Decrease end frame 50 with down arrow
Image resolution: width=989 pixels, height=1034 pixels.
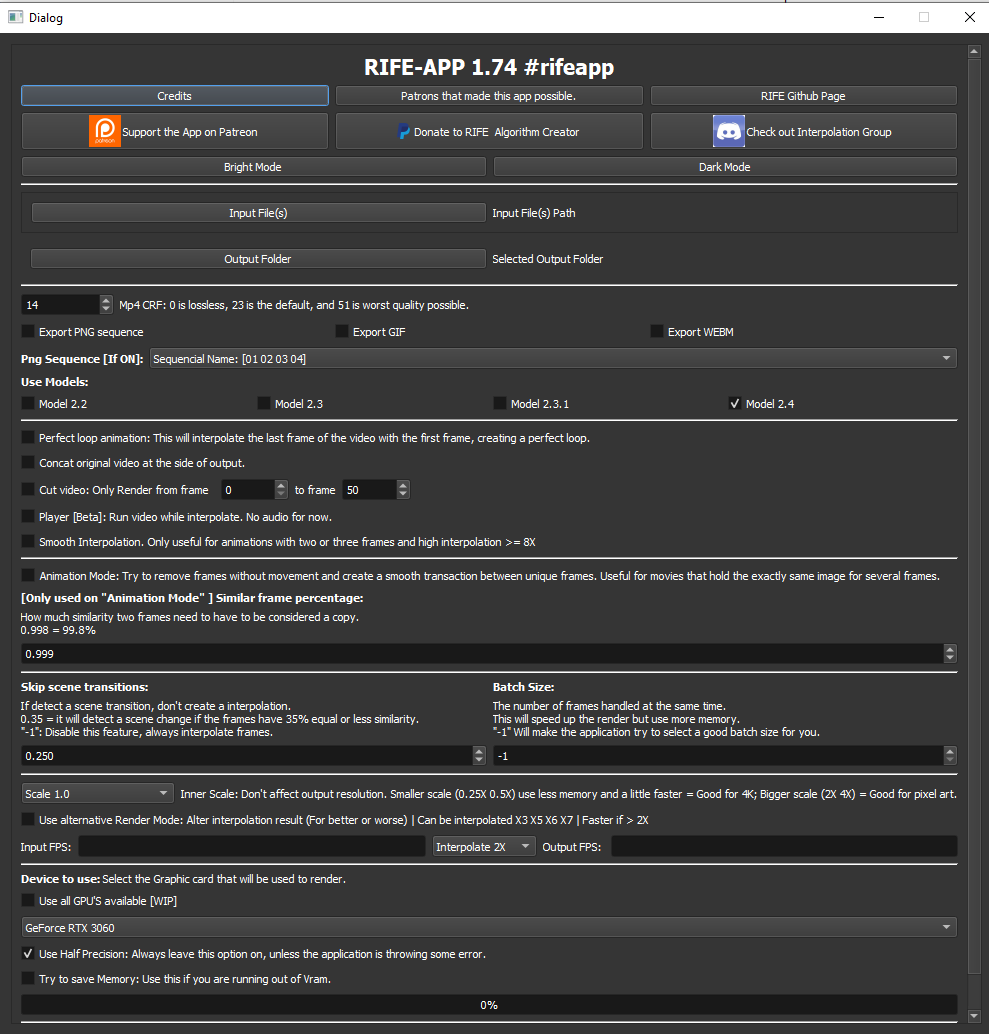[403, 494]
